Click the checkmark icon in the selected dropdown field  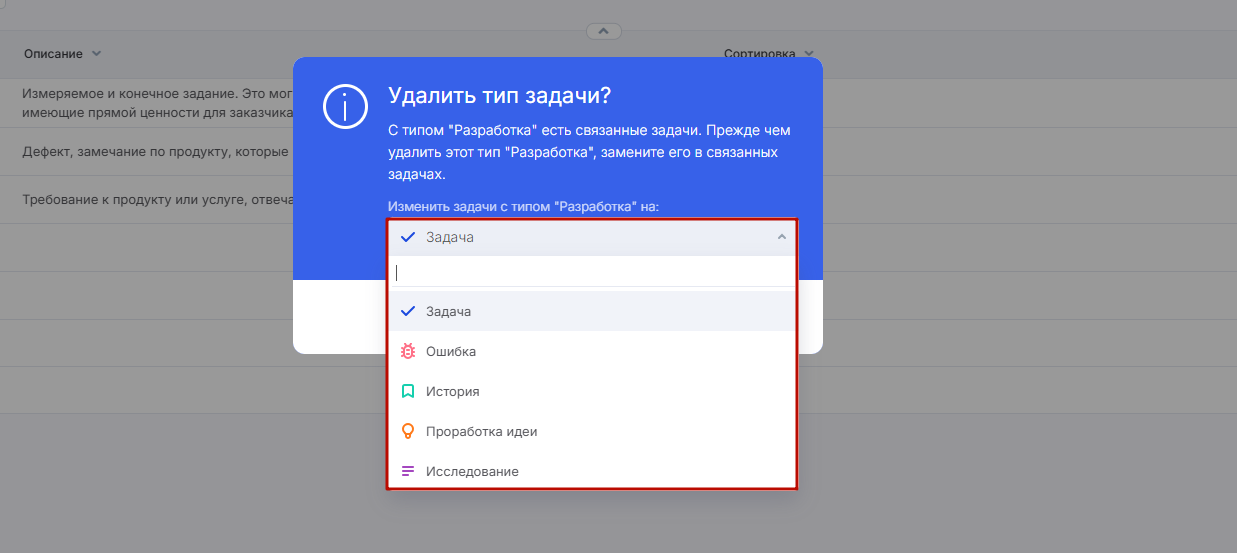[x=408, y=238]
